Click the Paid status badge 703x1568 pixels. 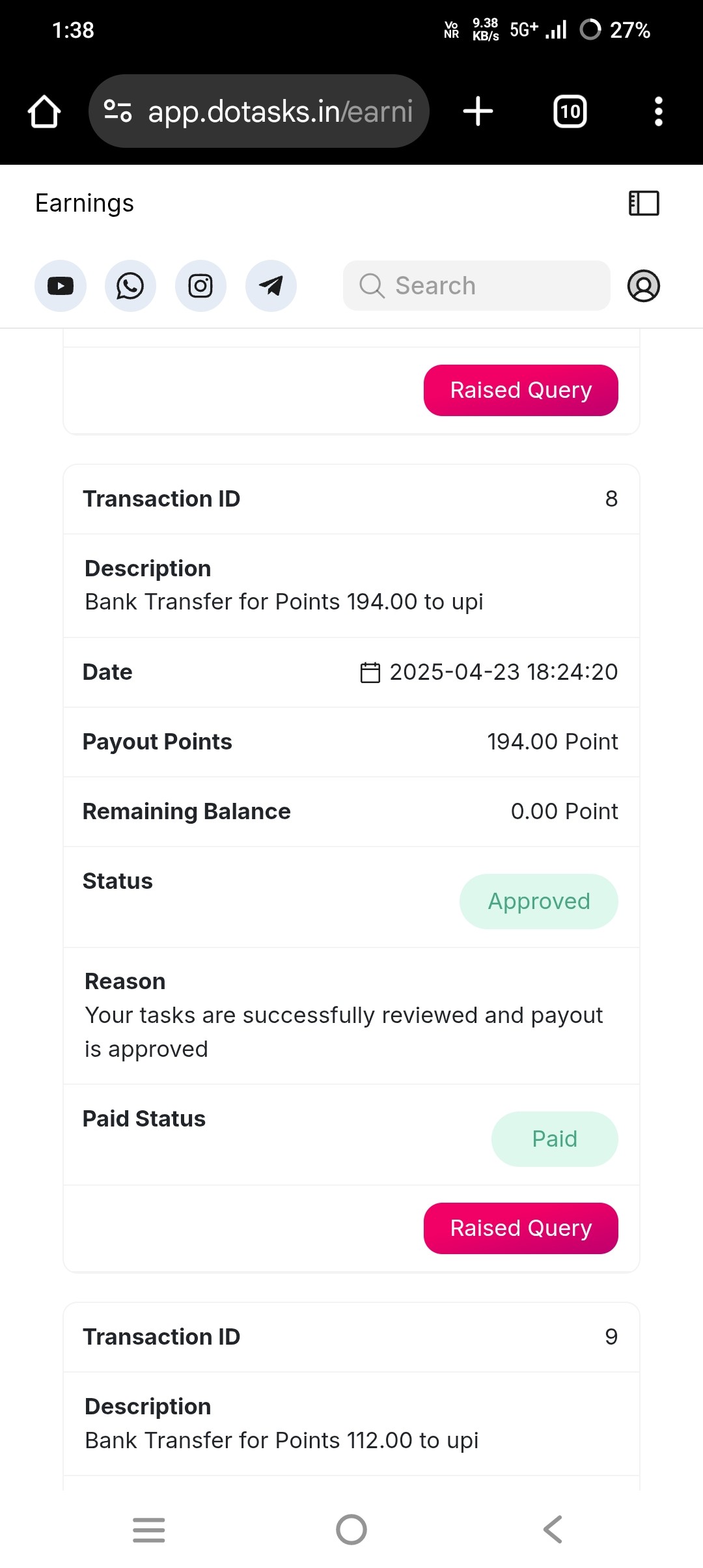pyautogui.click(x=555, y=1139)
